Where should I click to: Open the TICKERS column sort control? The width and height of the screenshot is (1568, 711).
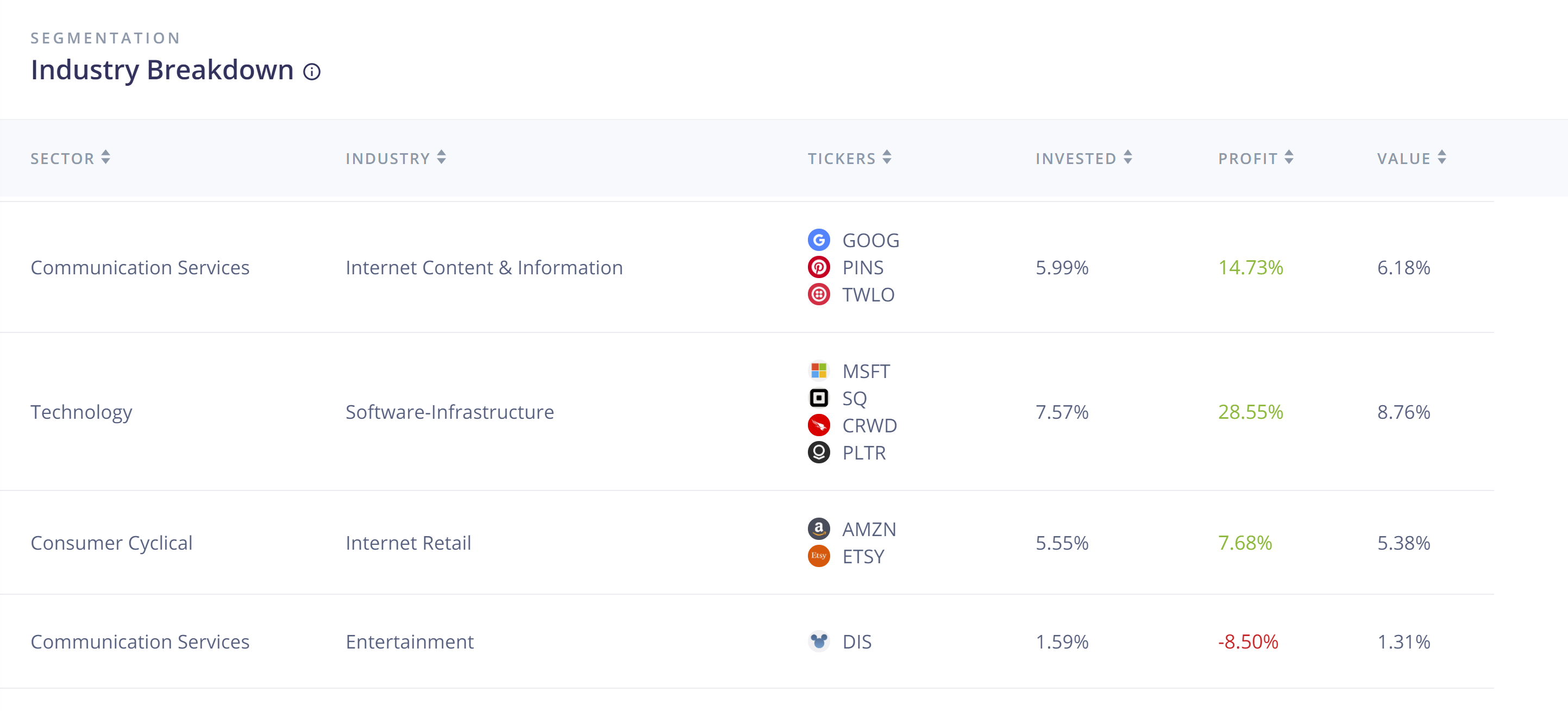pos(887,158)
